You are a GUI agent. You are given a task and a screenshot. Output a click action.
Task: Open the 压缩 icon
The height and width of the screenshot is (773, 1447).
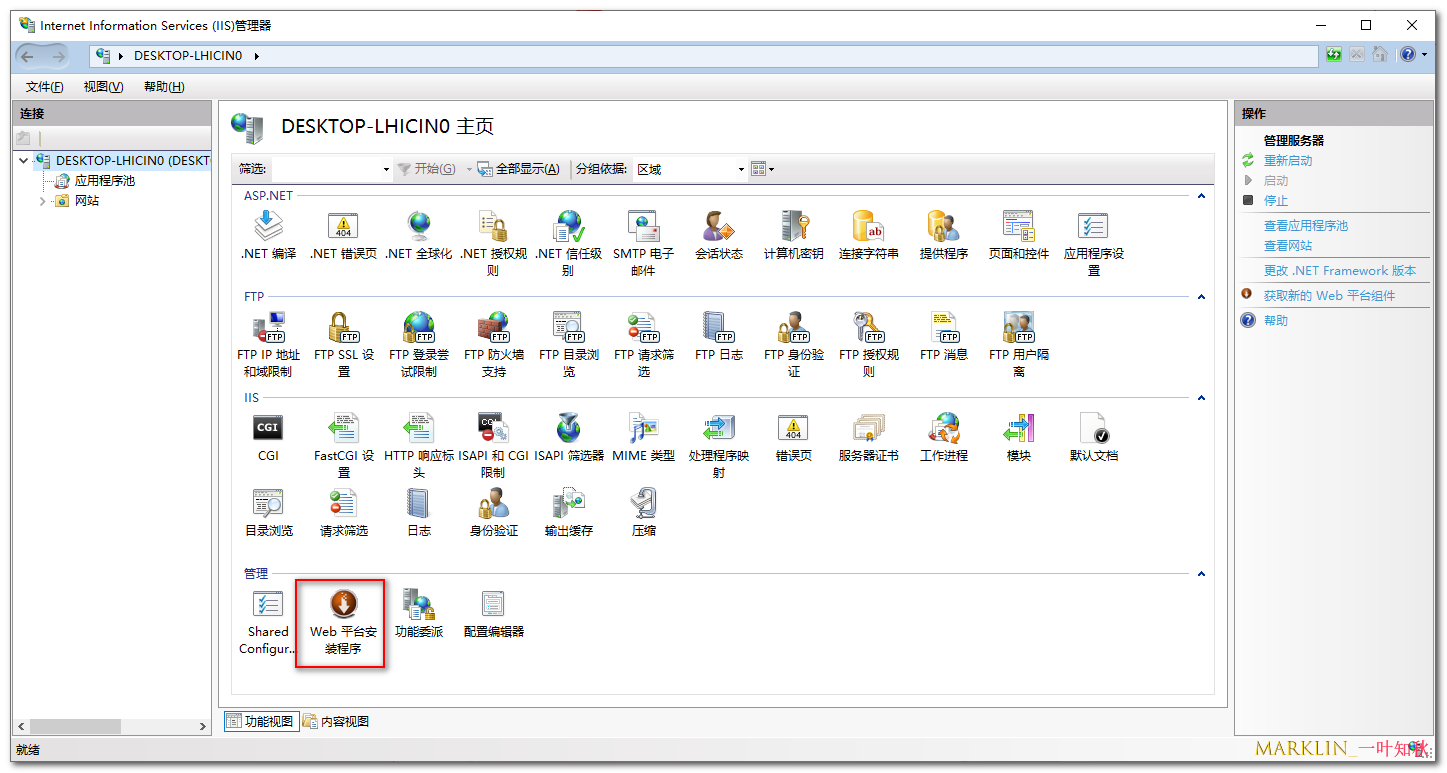643,503
